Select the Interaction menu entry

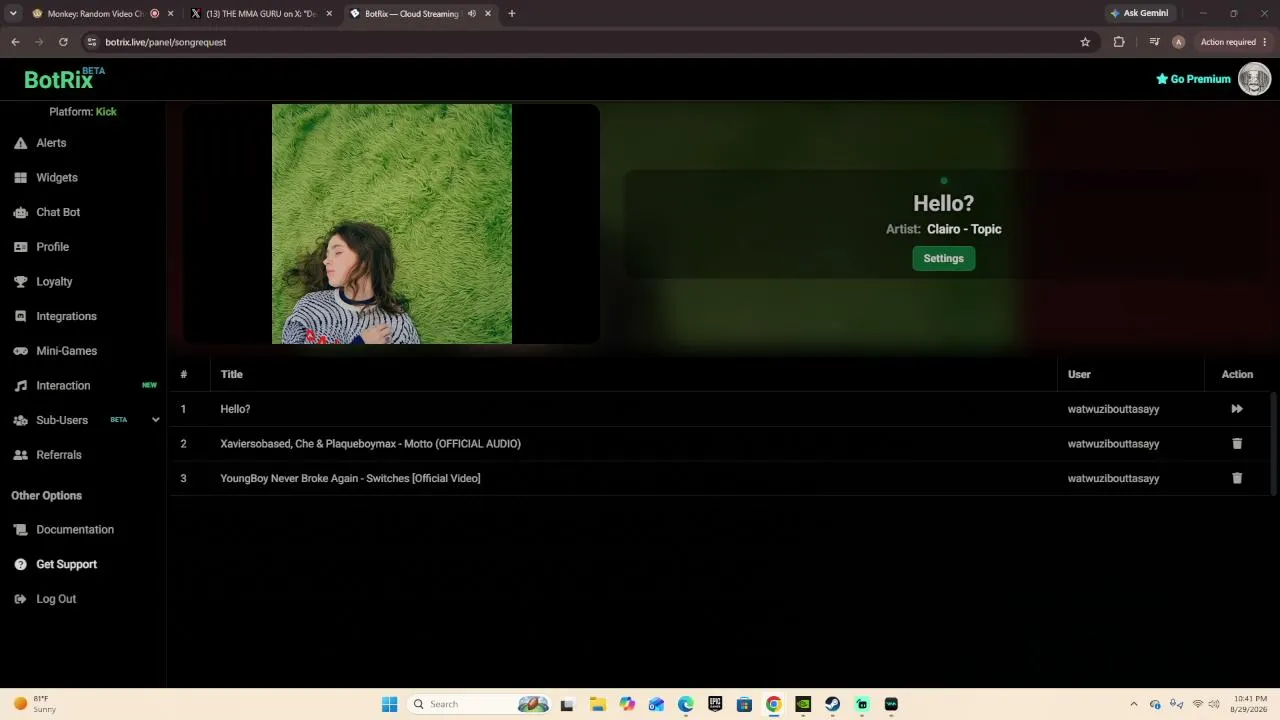[x=63, y=386]
